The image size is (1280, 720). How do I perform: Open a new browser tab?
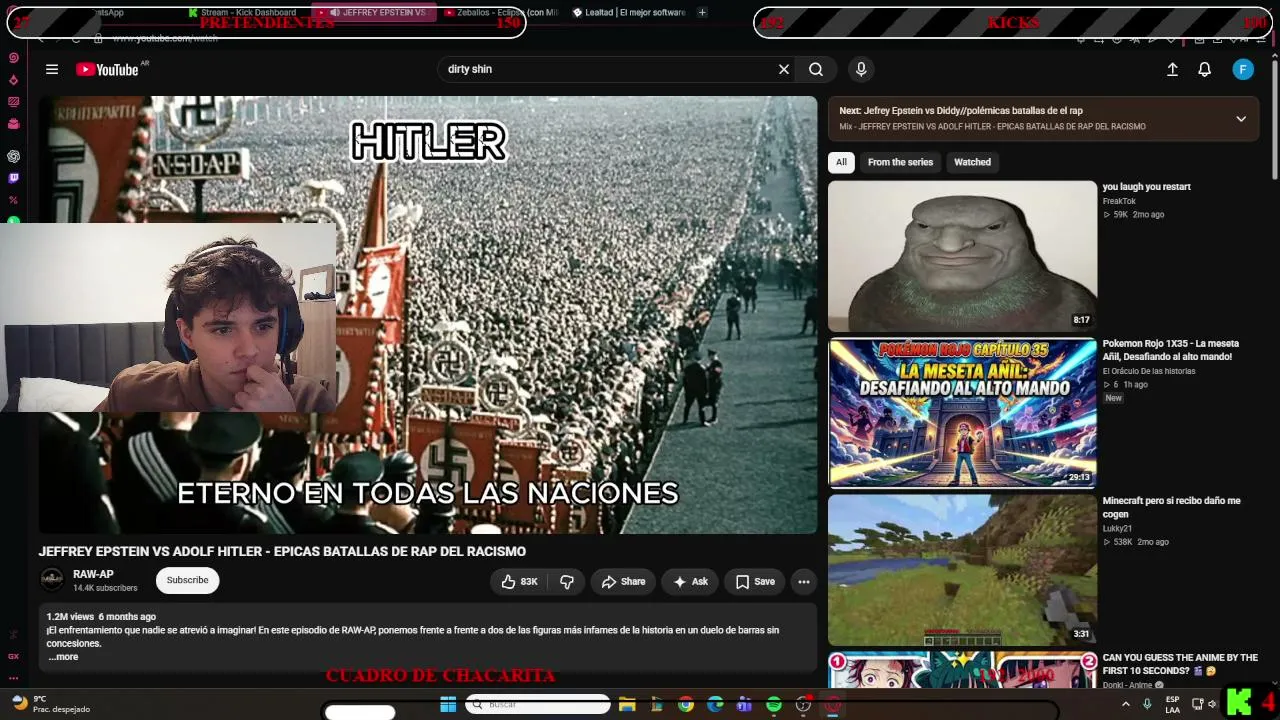point(702,12)
